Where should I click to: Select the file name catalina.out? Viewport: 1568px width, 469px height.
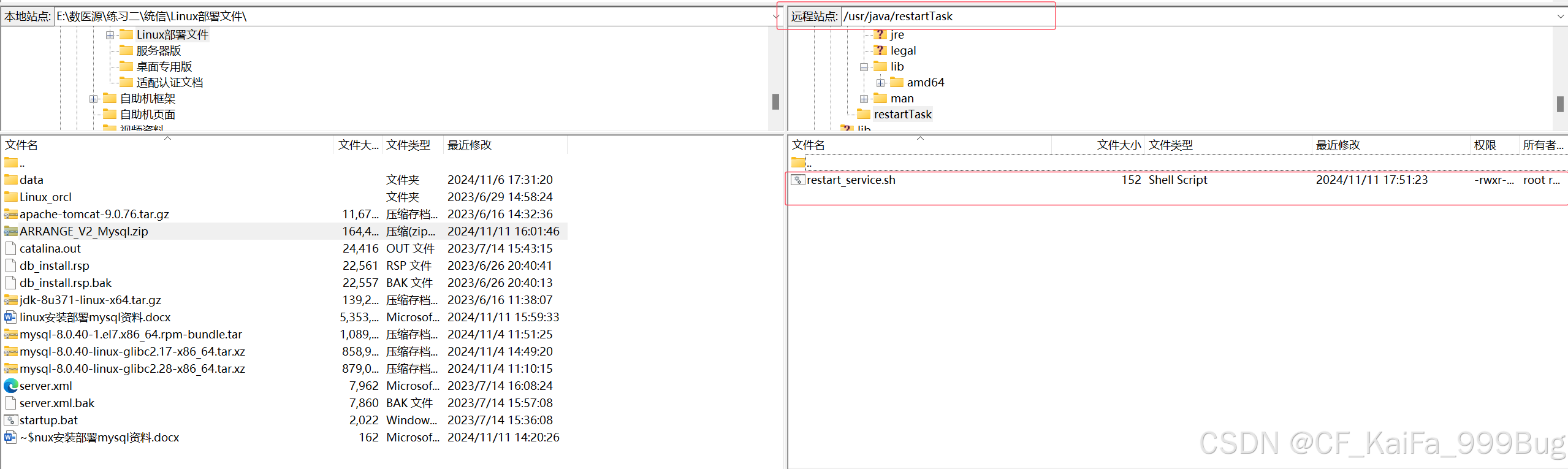[50, 248]
